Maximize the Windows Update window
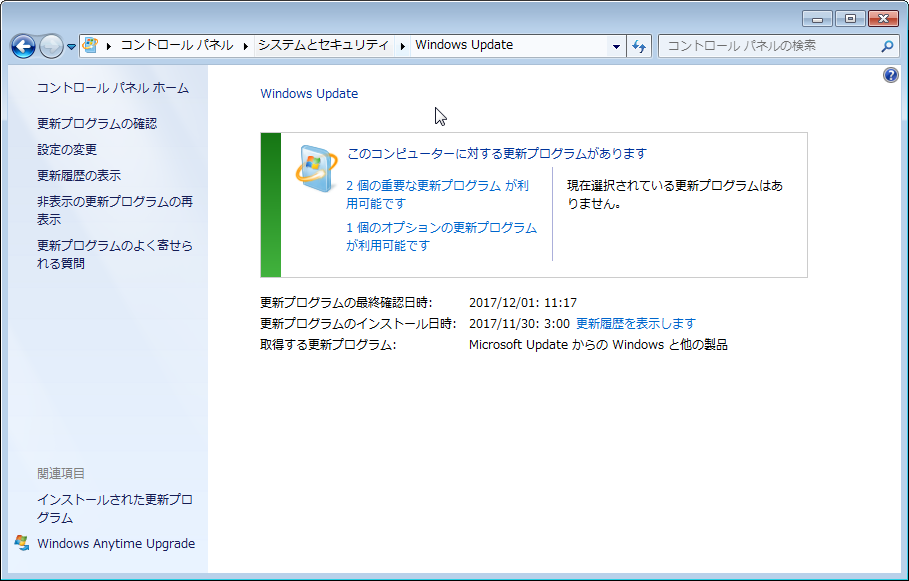 click(850, 19)
